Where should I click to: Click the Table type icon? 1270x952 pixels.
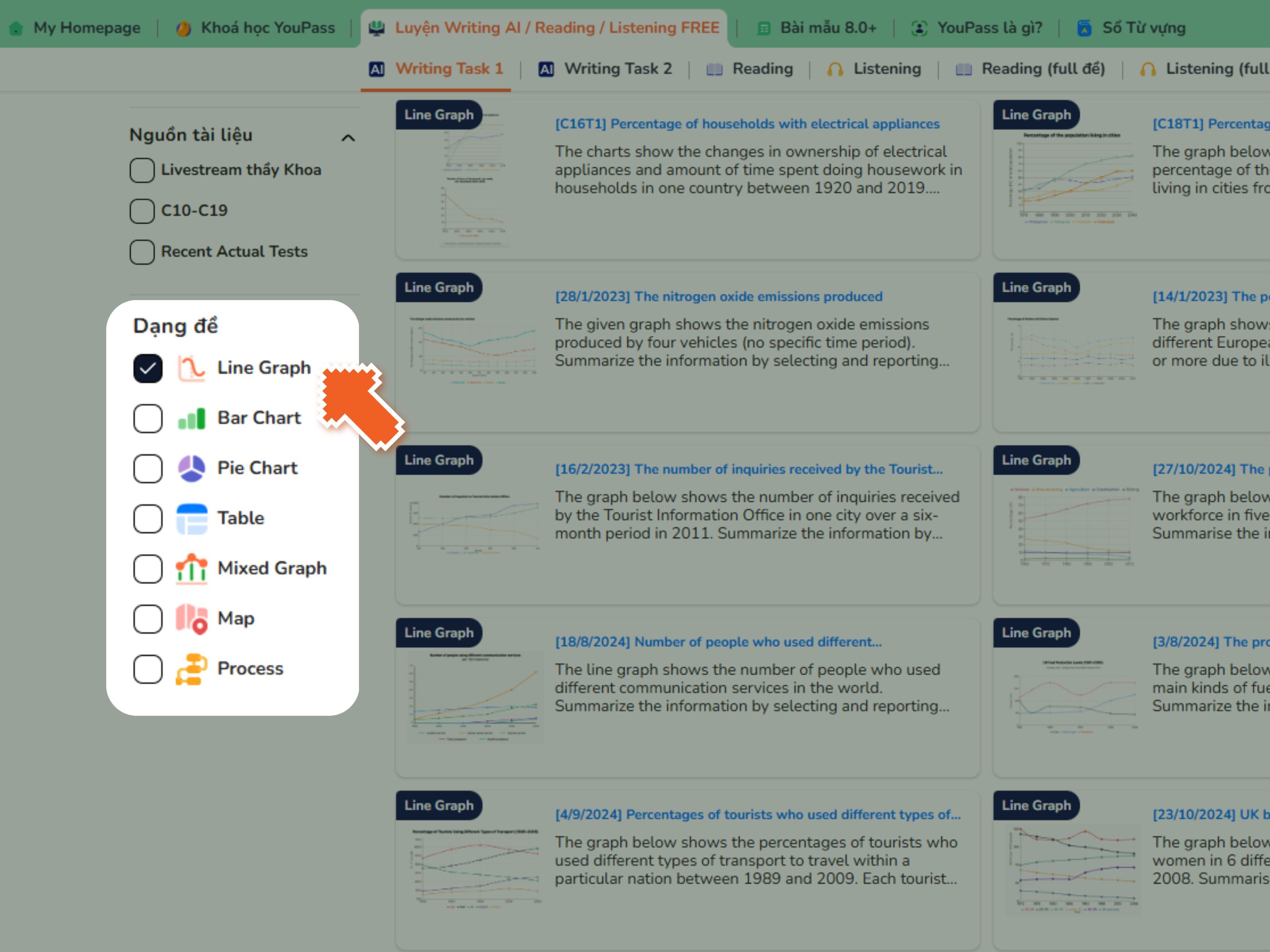coord(191,518)
